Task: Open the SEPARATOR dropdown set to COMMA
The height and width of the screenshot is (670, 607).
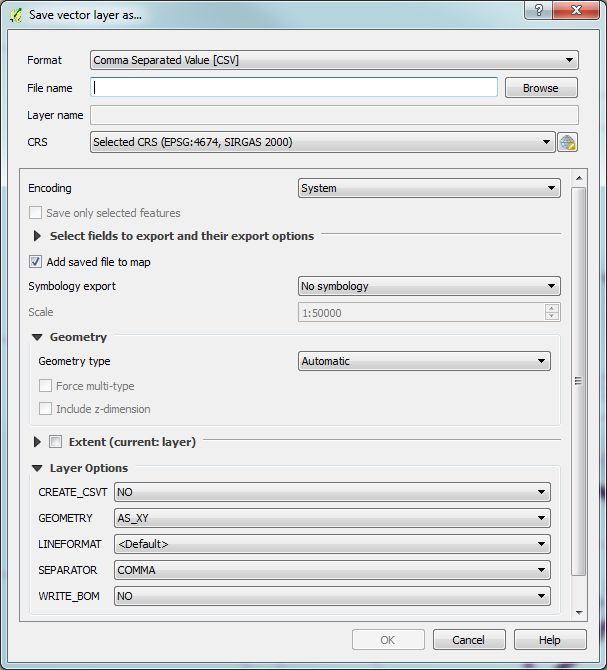Action: click(x=332, y=570)
